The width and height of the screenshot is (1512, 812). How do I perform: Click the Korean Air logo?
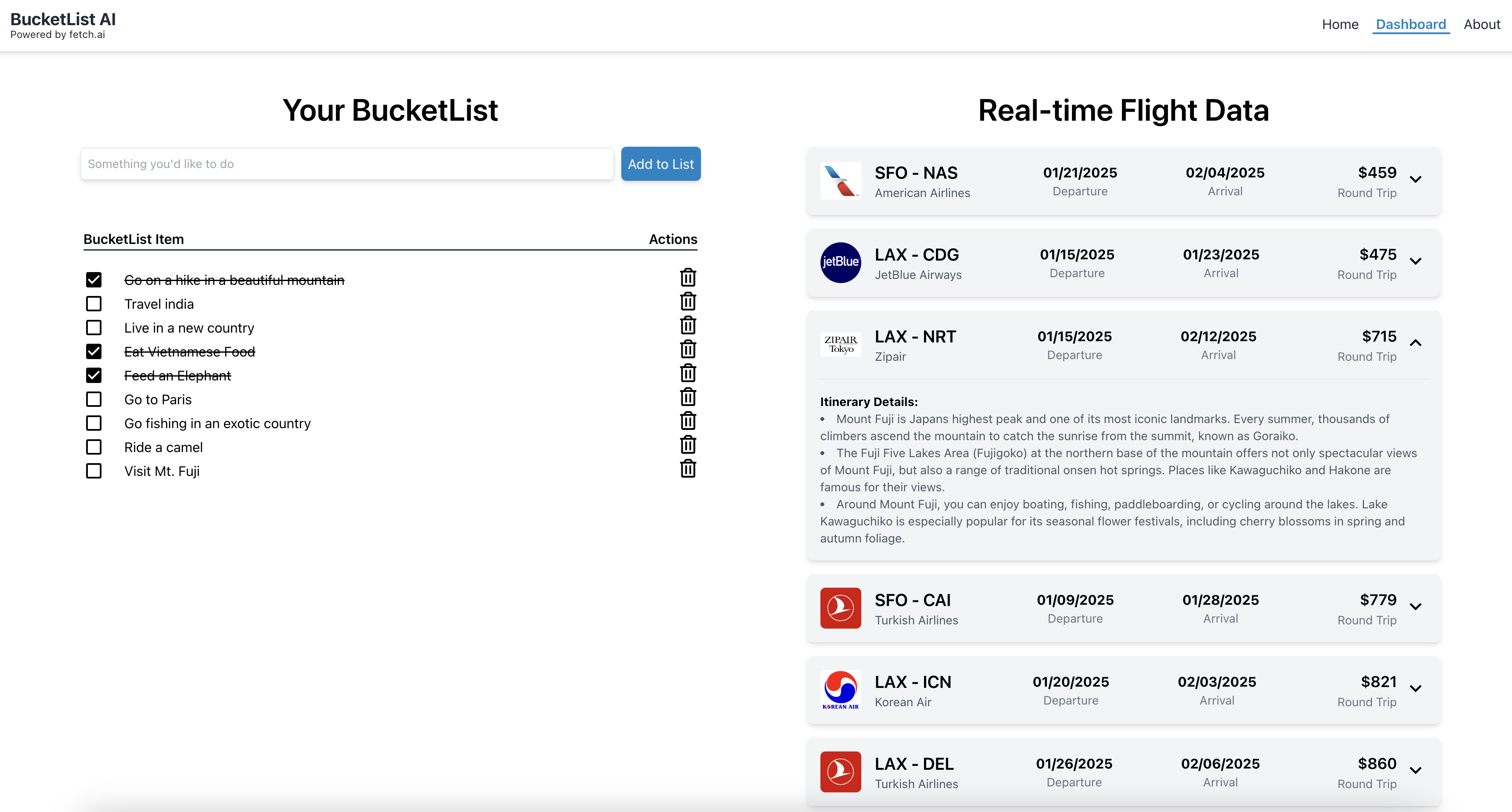840,690
